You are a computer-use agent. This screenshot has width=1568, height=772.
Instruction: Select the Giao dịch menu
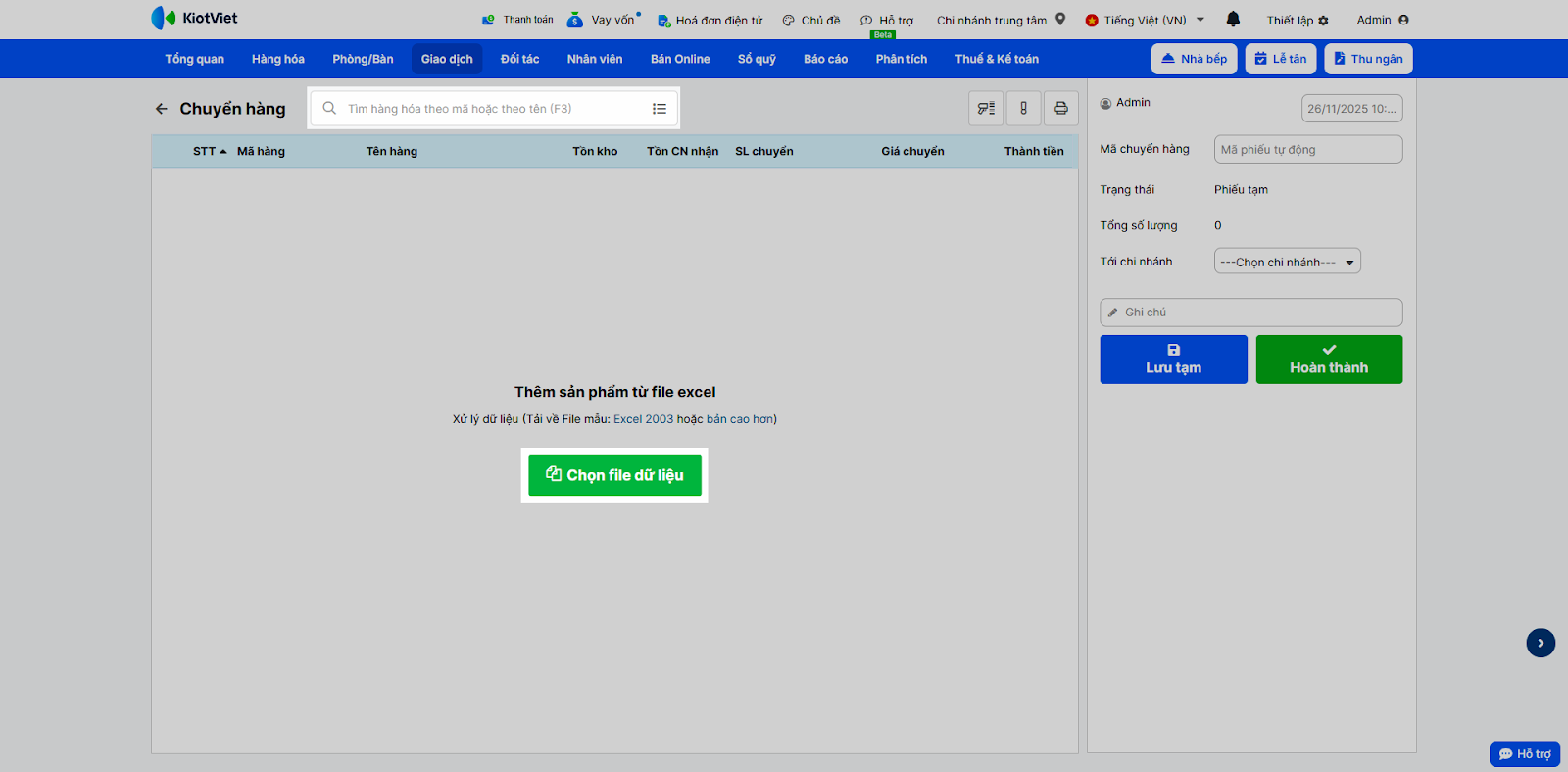[x=447, y=59]
